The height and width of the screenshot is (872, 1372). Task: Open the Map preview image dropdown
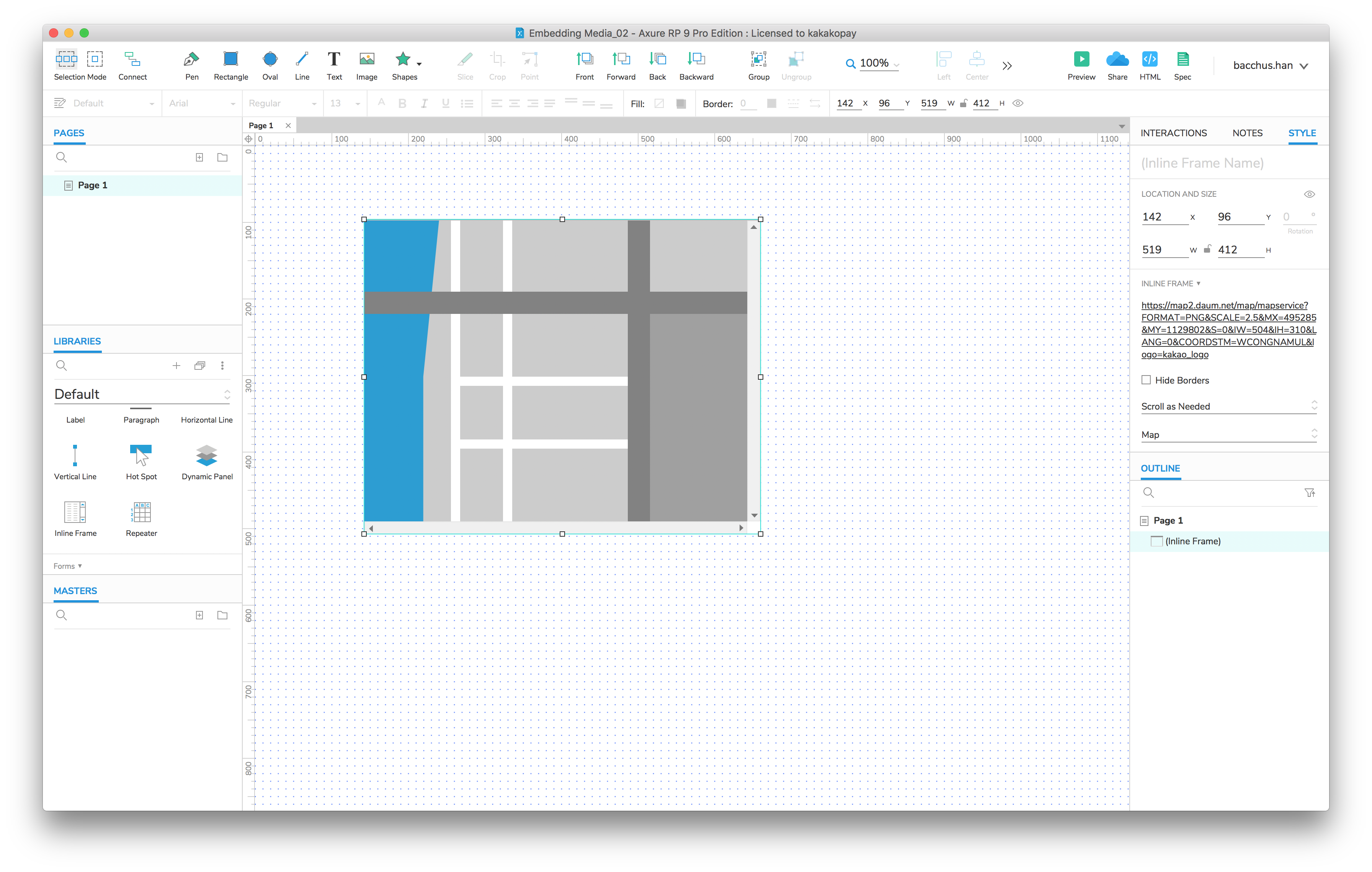pyautogui.click(x=1228, y=434)
